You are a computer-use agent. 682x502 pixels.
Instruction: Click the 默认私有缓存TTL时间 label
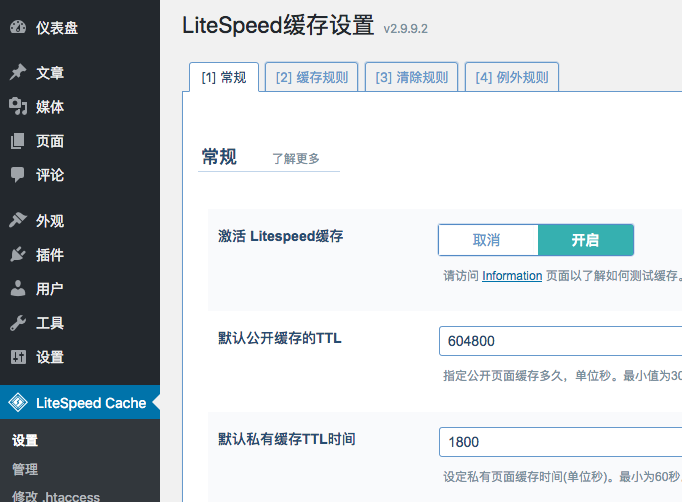(x=287, y=439)
